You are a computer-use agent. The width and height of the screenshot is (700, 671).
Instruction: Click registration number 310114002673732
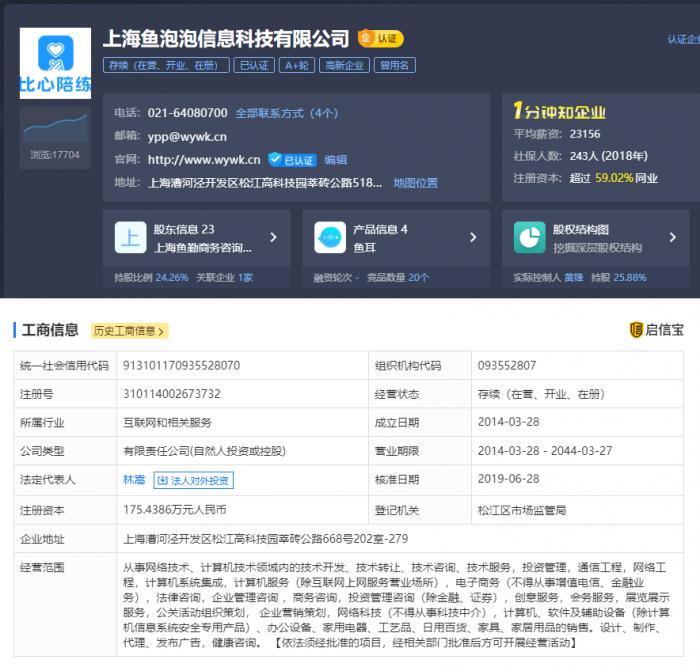pyautogui.click(x=172, y=394)
